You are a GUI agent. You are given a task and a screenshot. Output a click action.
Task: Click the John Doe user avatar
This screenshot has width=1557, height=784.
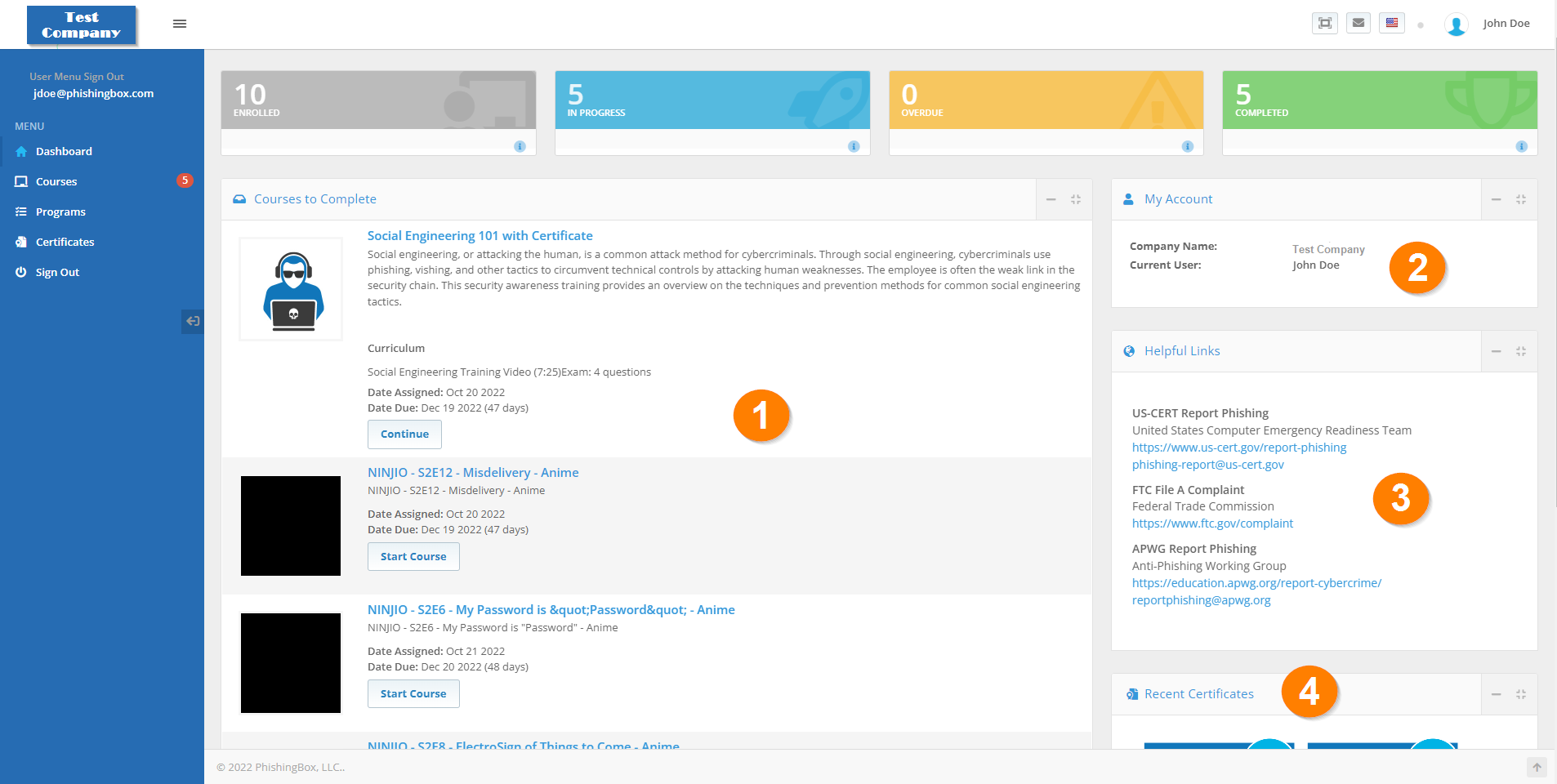click(1456, 24)
